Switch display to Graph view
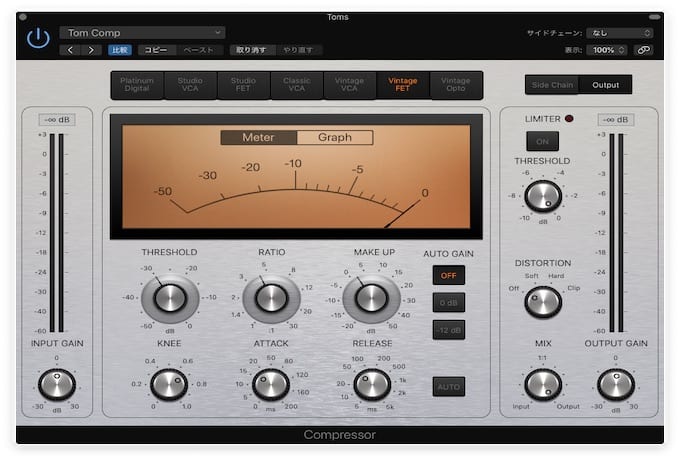 pyautogui.click(x=334, y=137)
